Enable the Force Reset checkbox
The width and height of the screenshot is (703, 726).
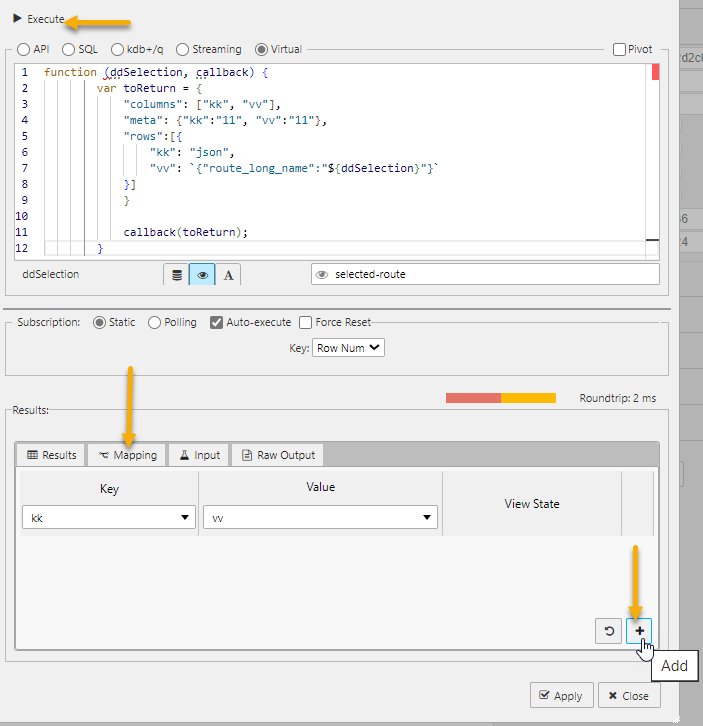(305, 322)
